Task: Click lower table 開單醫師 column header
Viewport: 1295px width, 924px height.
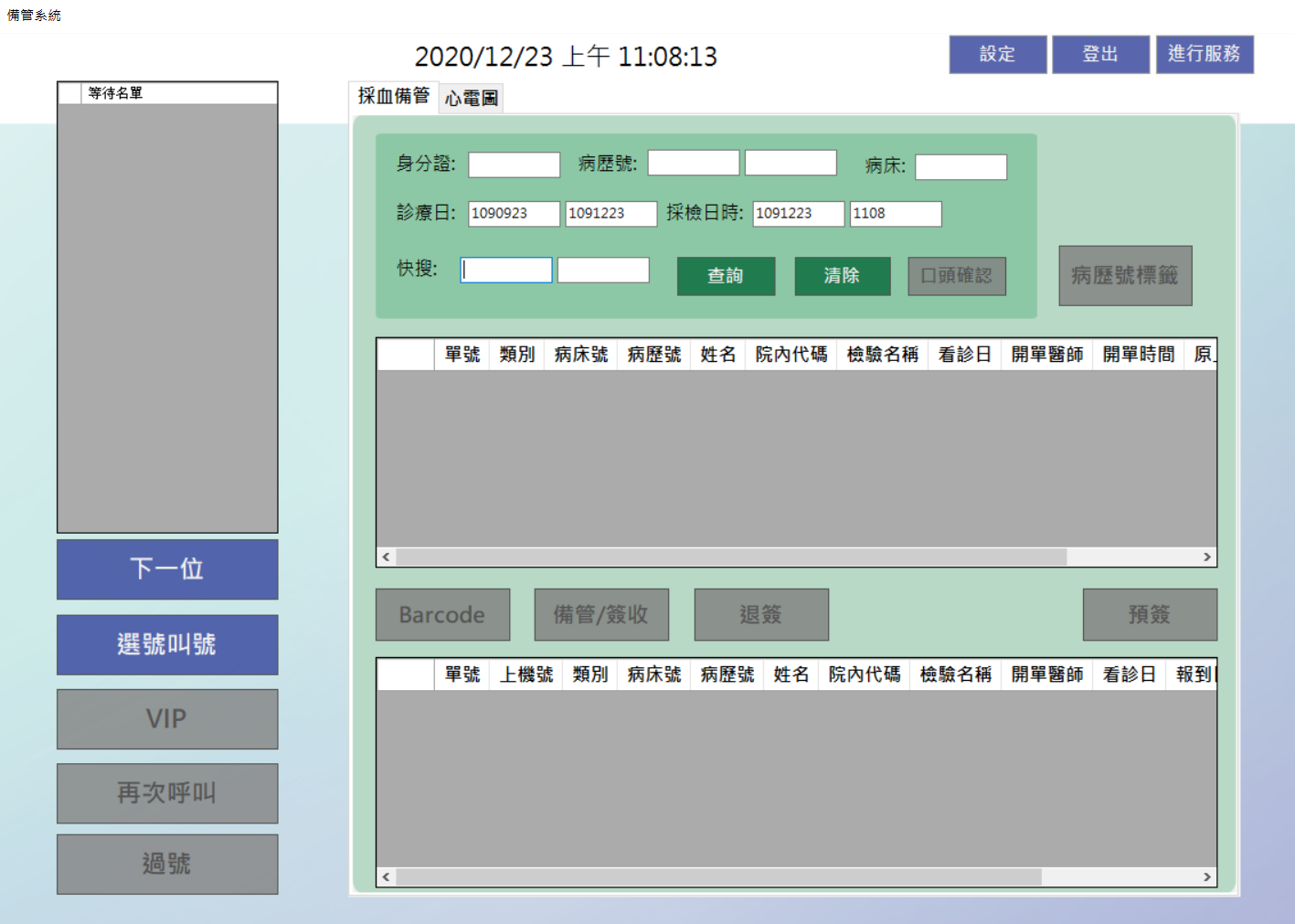Action: click(1046, 674)
